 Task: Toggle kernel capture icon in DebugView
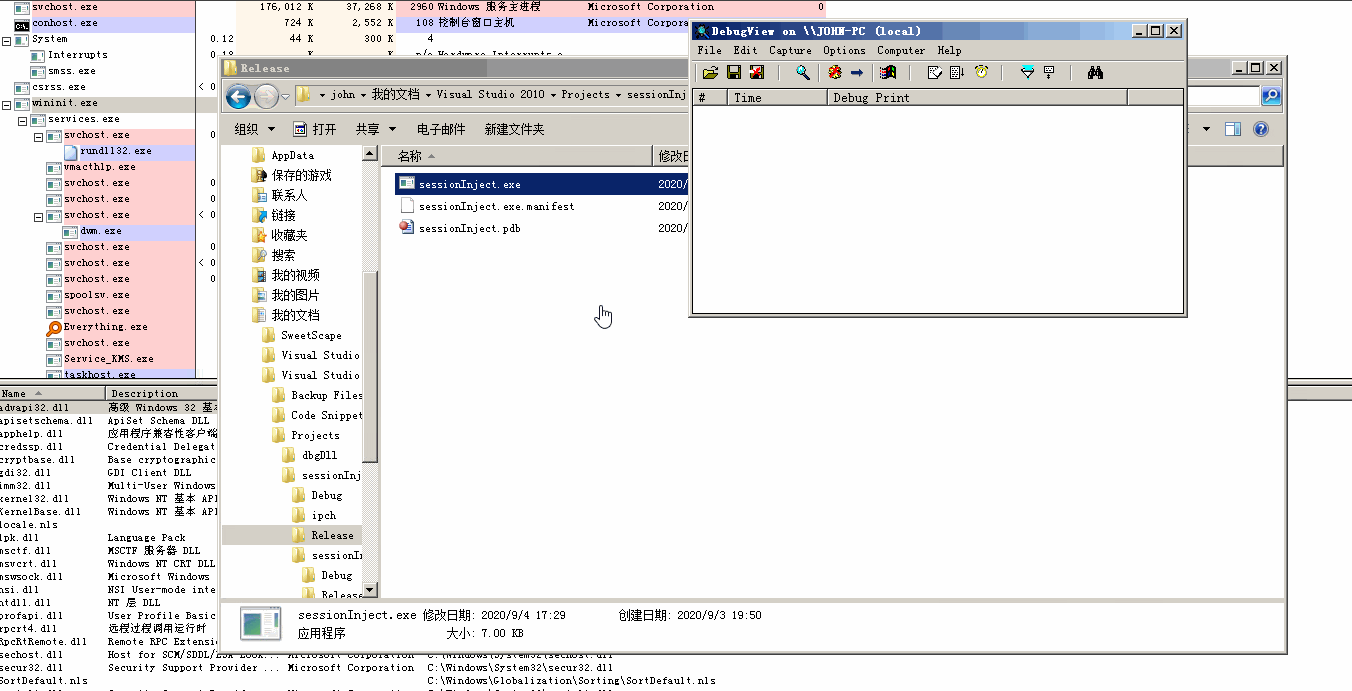click(x=835, y=73)
